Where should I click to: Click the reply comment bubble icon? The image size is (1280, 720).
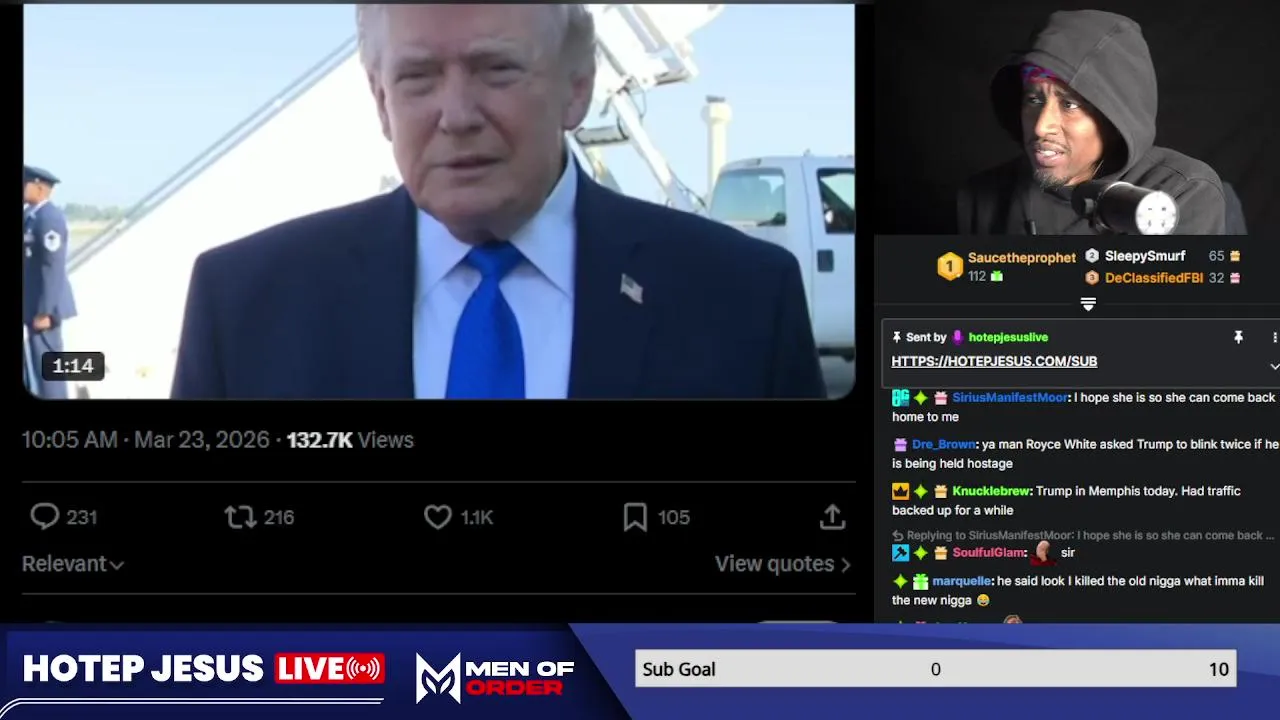[45, 516]
